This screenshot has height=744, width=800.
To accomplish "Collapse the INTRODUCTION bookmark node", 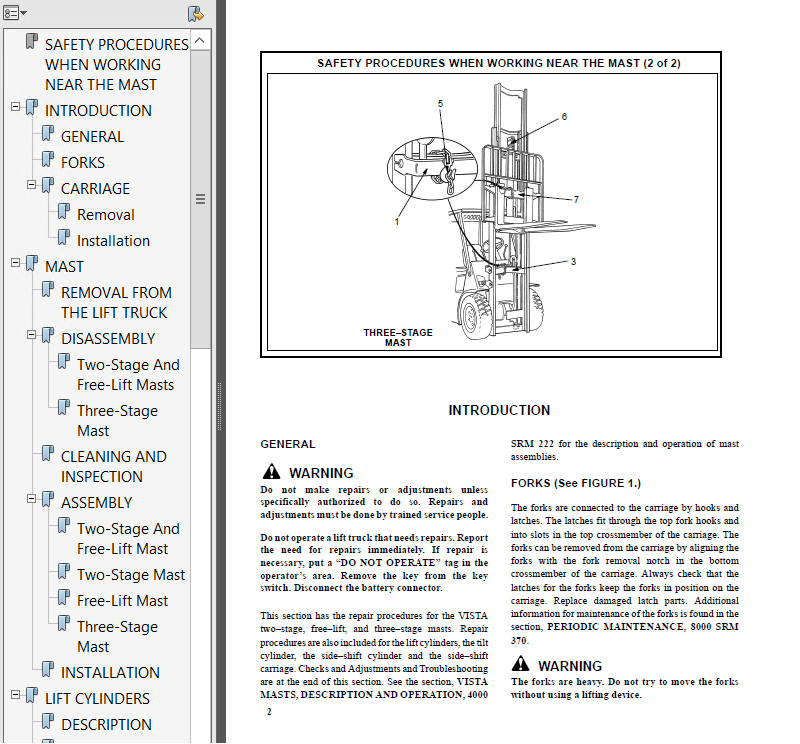I will point(15,107).
